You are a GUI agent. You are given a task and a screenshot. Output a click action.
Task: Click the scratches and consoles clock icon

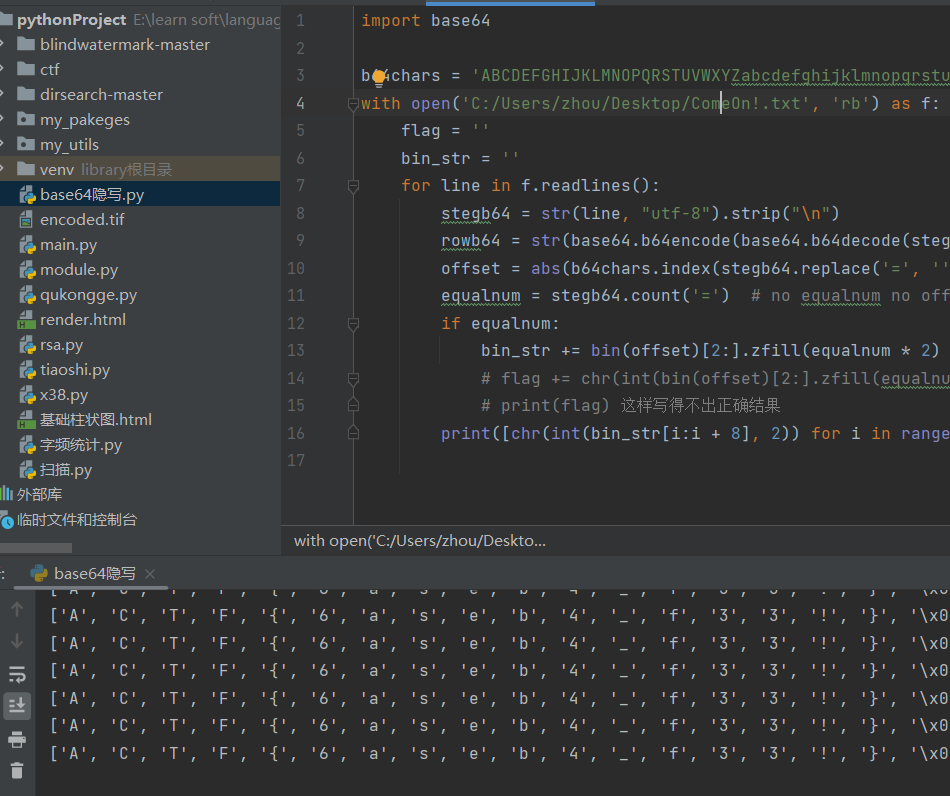[x=7, y=521]
